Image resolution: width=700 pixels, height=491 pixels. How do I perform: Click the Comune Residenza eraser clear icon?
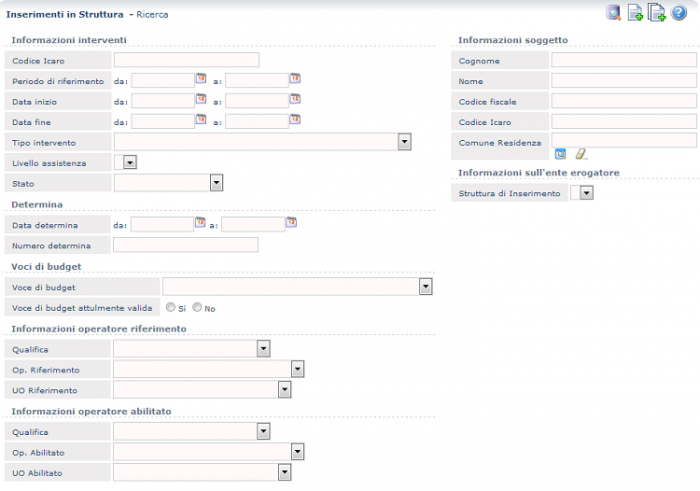(x=581, y=154)
